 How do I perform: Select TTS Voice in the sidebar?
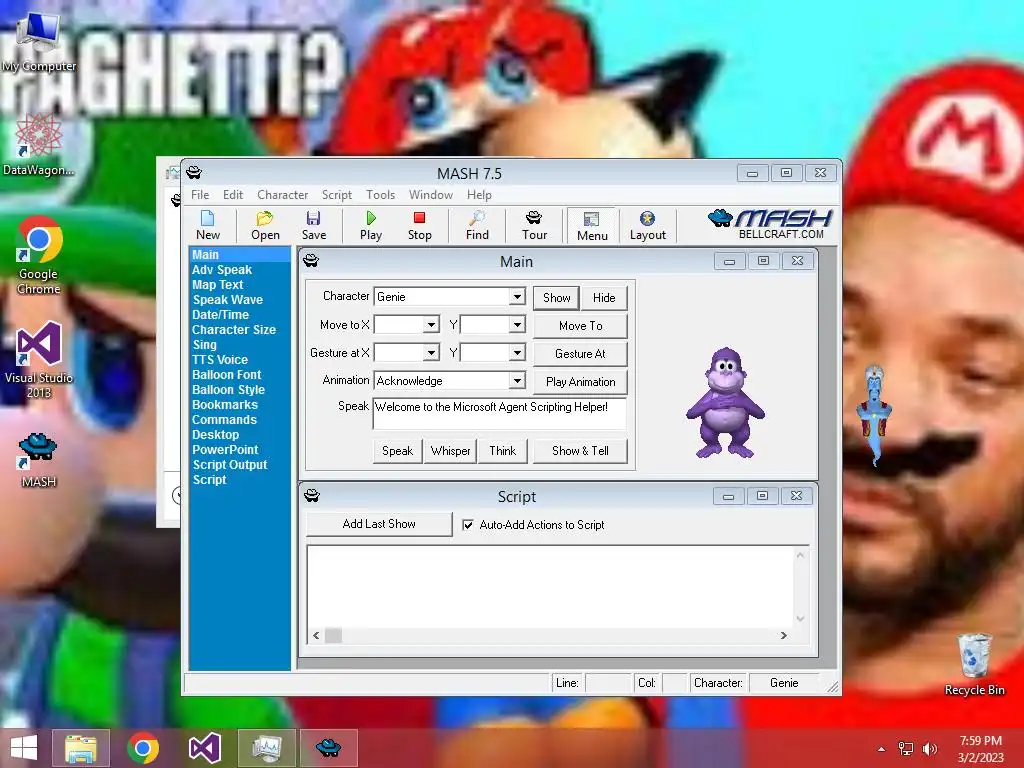click(x=220, y=360)
